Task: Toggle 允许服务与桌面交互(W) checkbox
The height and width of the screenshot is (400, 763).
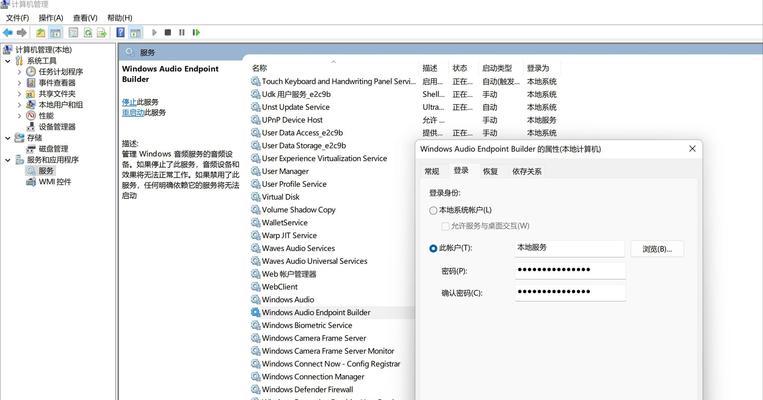Action: [x=445, y=226]
